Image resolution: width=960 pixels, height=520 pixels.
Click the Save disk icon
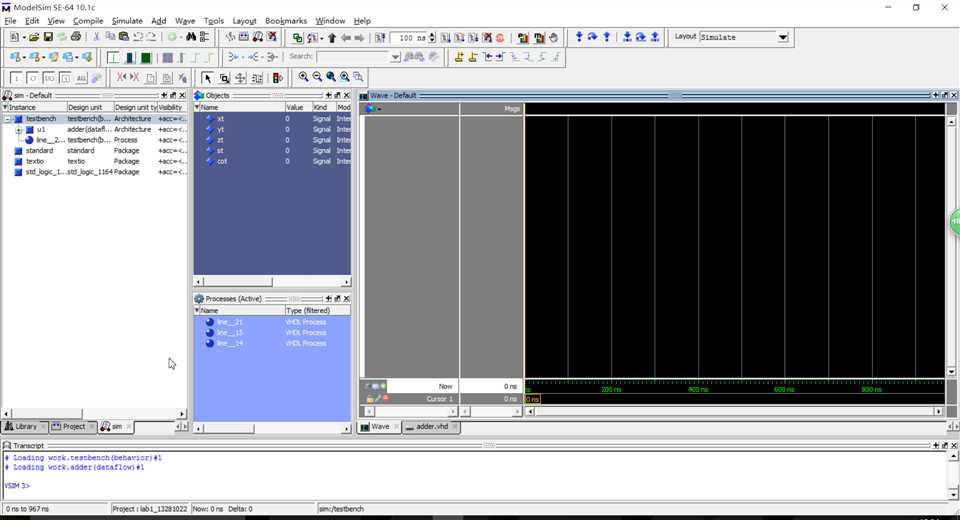pos(48,37)
